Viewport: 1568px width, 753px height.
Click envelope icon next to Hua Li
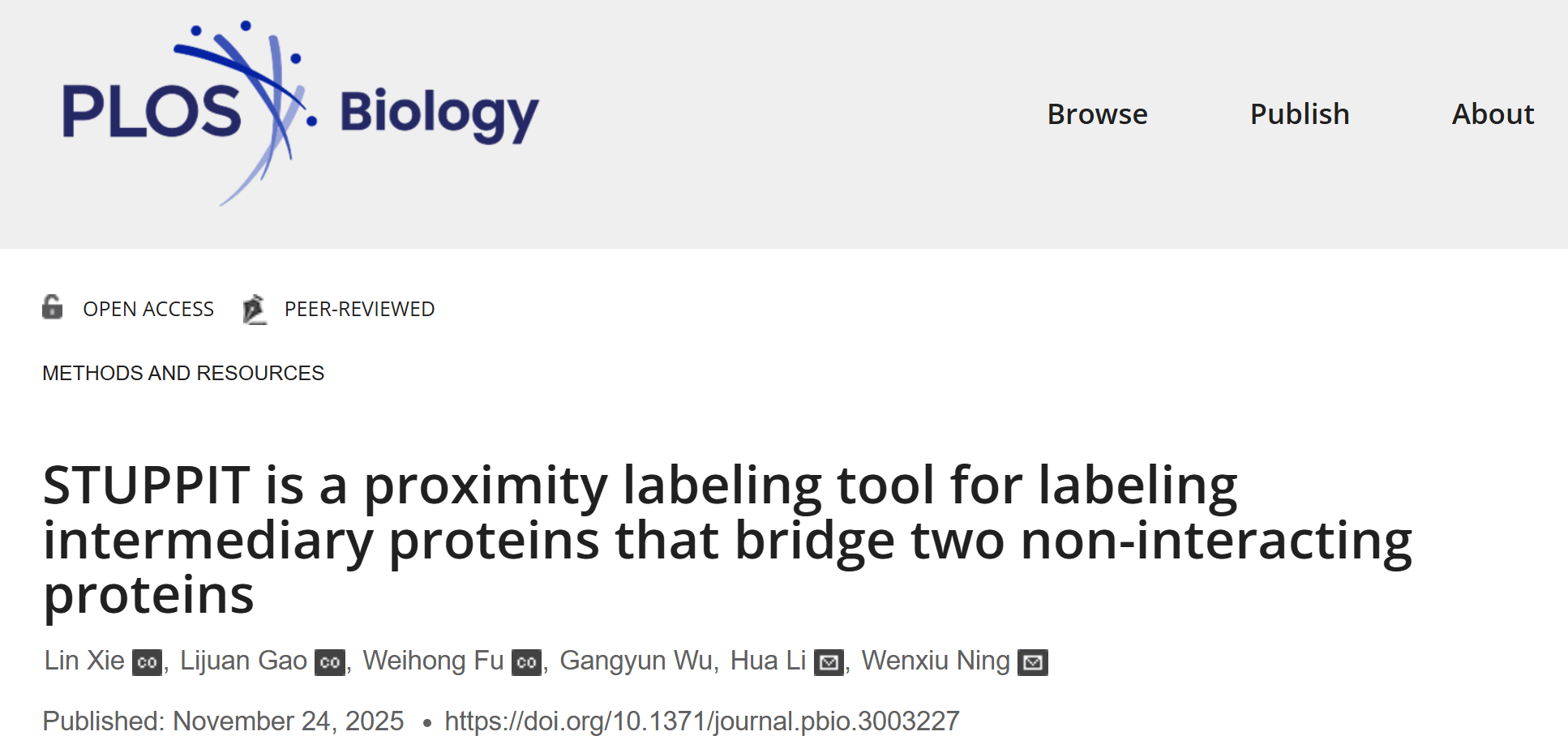(x=829, y=662)
